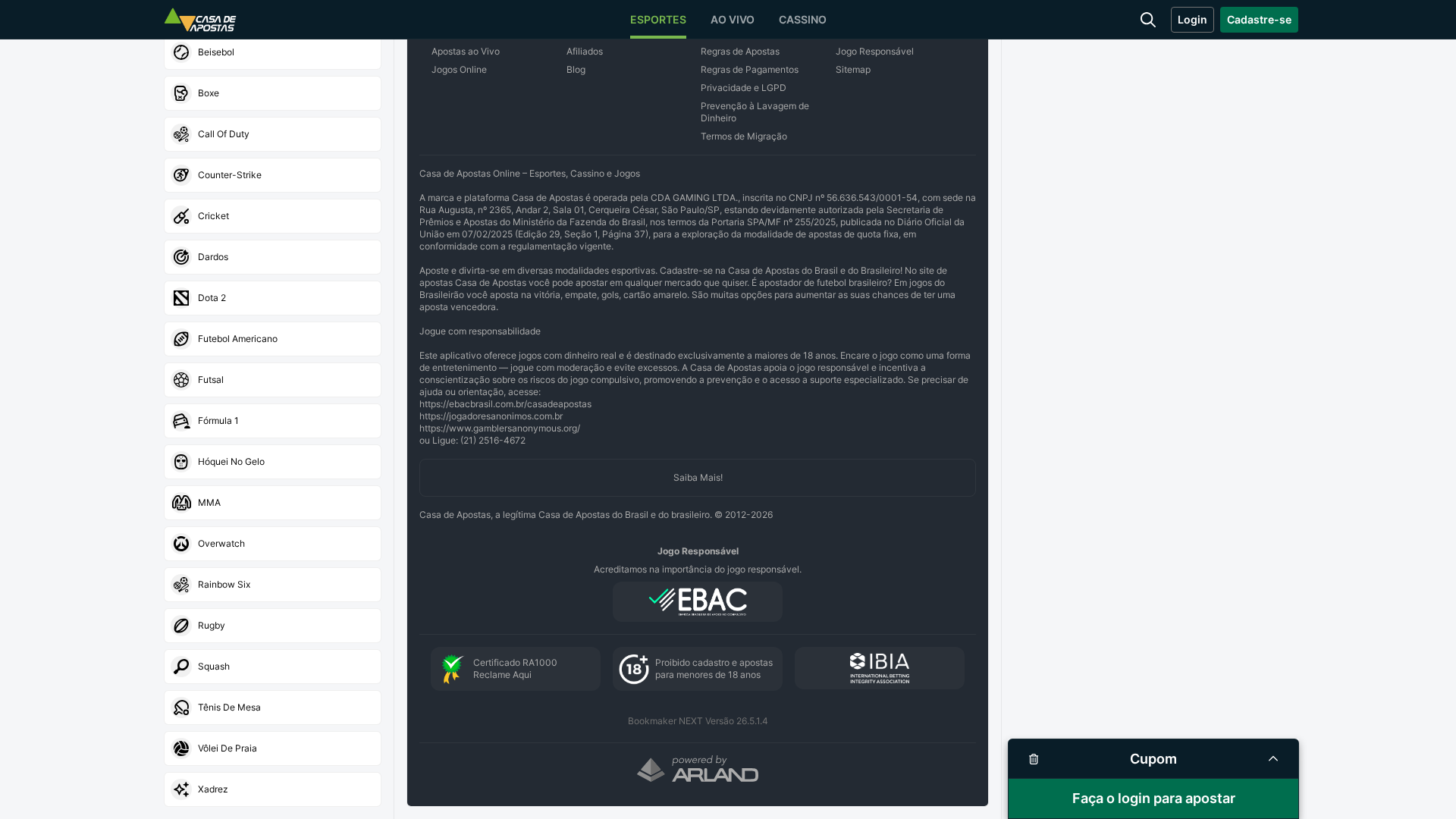Click the Futsal ball icon
Viewport: 1456px width, 819px height.
pos(181,380)
